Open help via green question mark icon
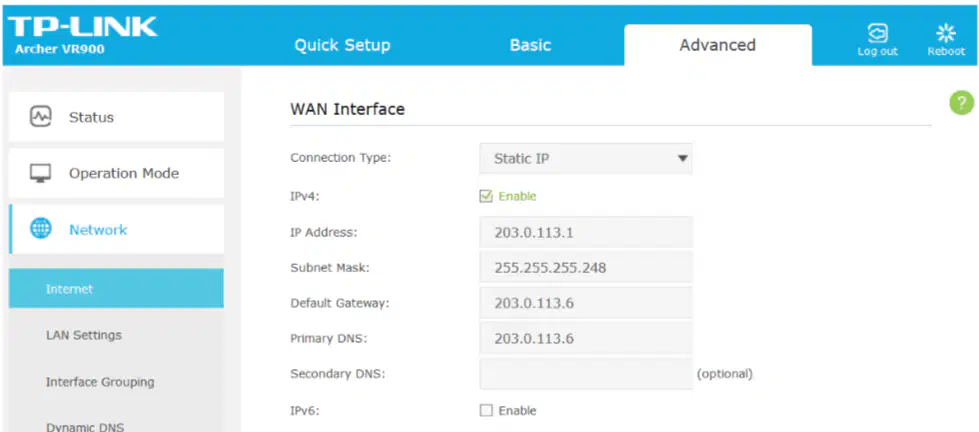Screen dimensions: 979x432 tap(962, 103)
